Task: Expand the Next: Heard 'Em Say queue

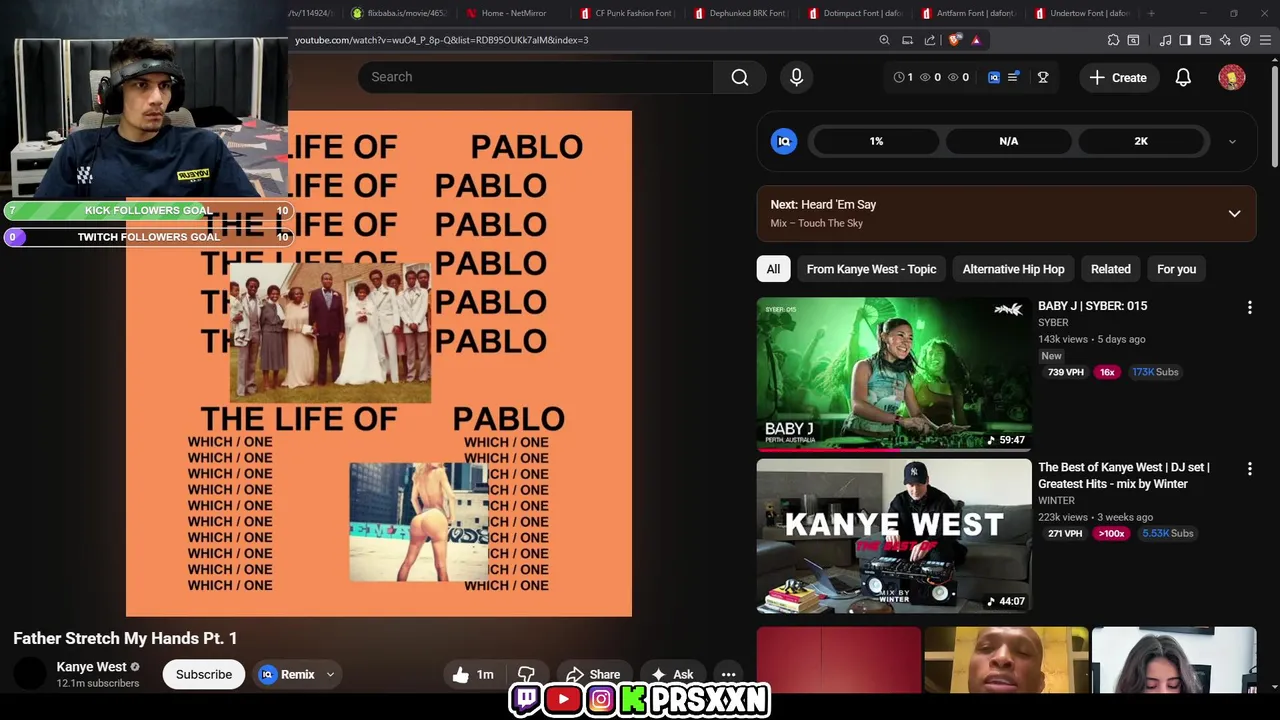Action: pos(1234,214)
